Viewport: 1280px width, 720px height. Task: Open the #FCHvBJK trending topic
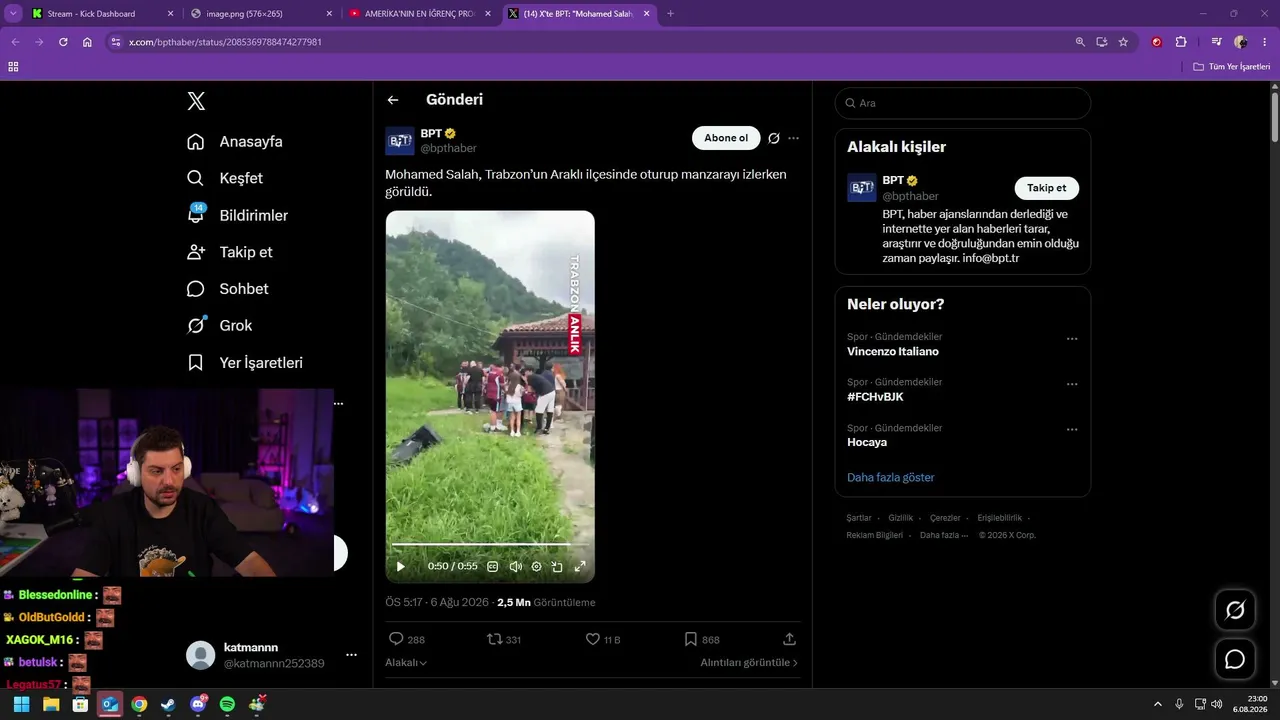point(875,397)
